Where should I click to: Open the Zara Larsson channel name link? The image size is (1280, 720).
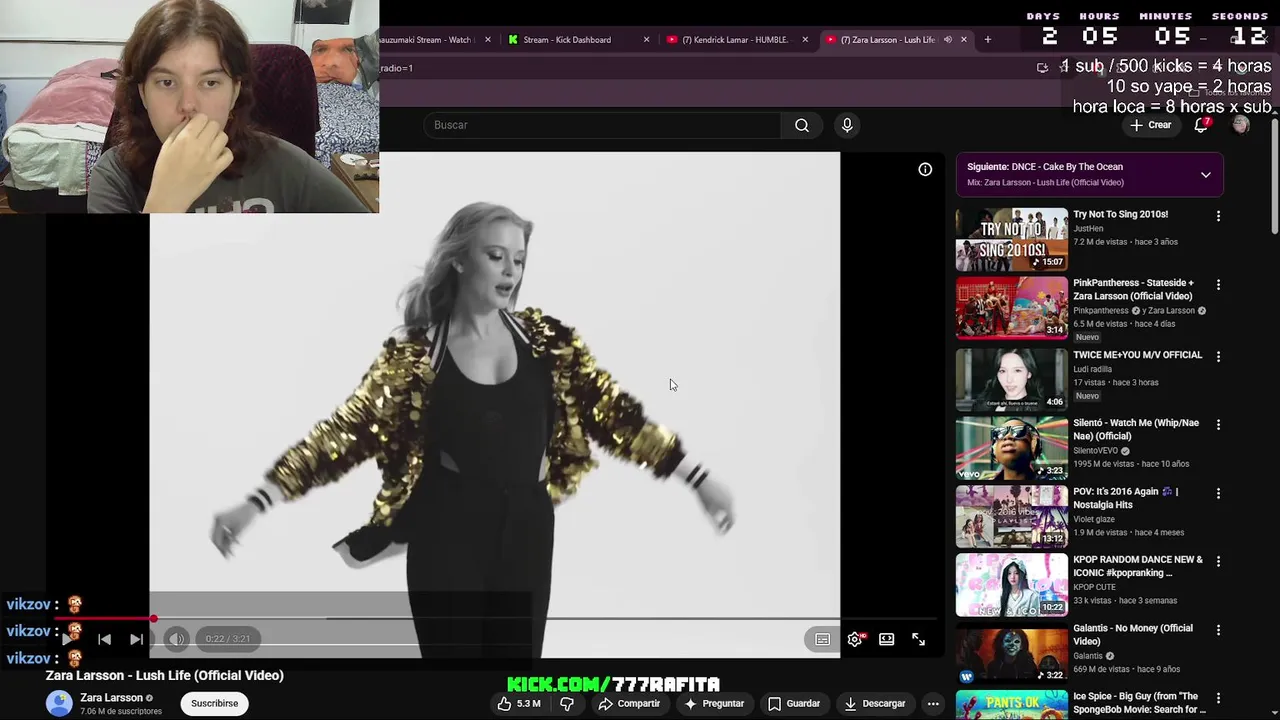click(111, 698)
